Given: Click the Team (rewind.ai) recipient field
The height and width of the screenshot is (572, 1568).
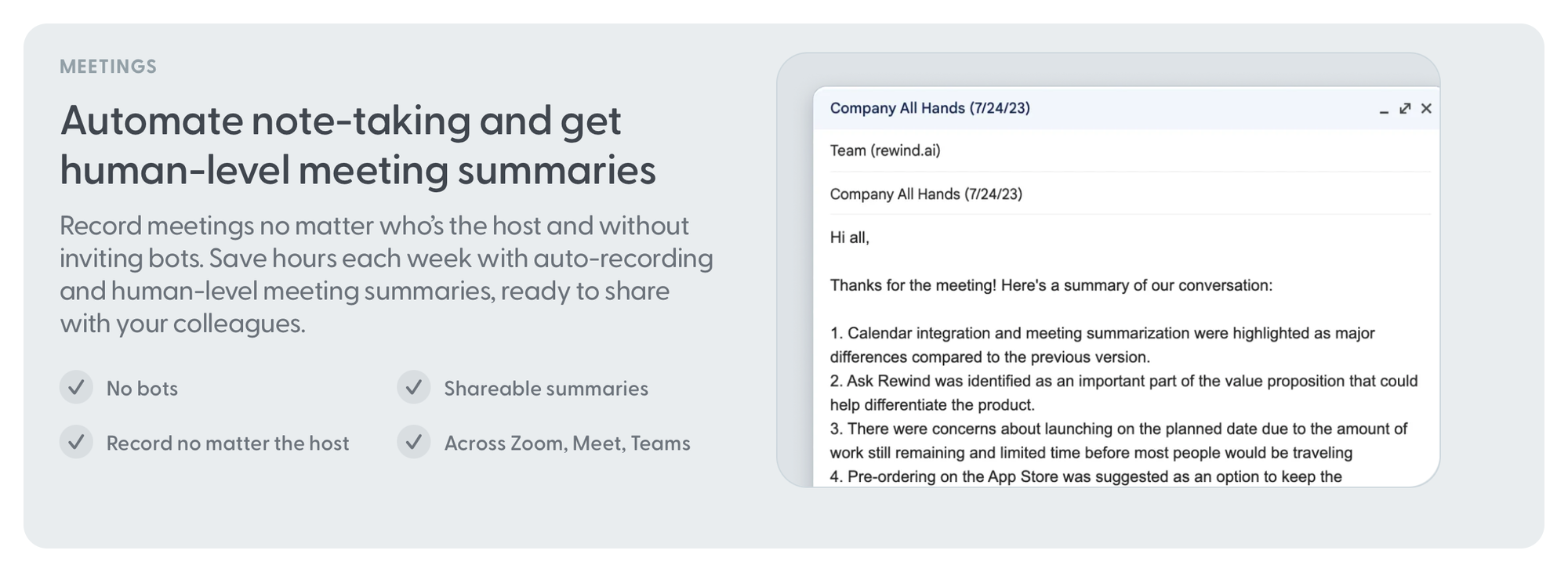Looking at the screenshot, I should [885, 150].
